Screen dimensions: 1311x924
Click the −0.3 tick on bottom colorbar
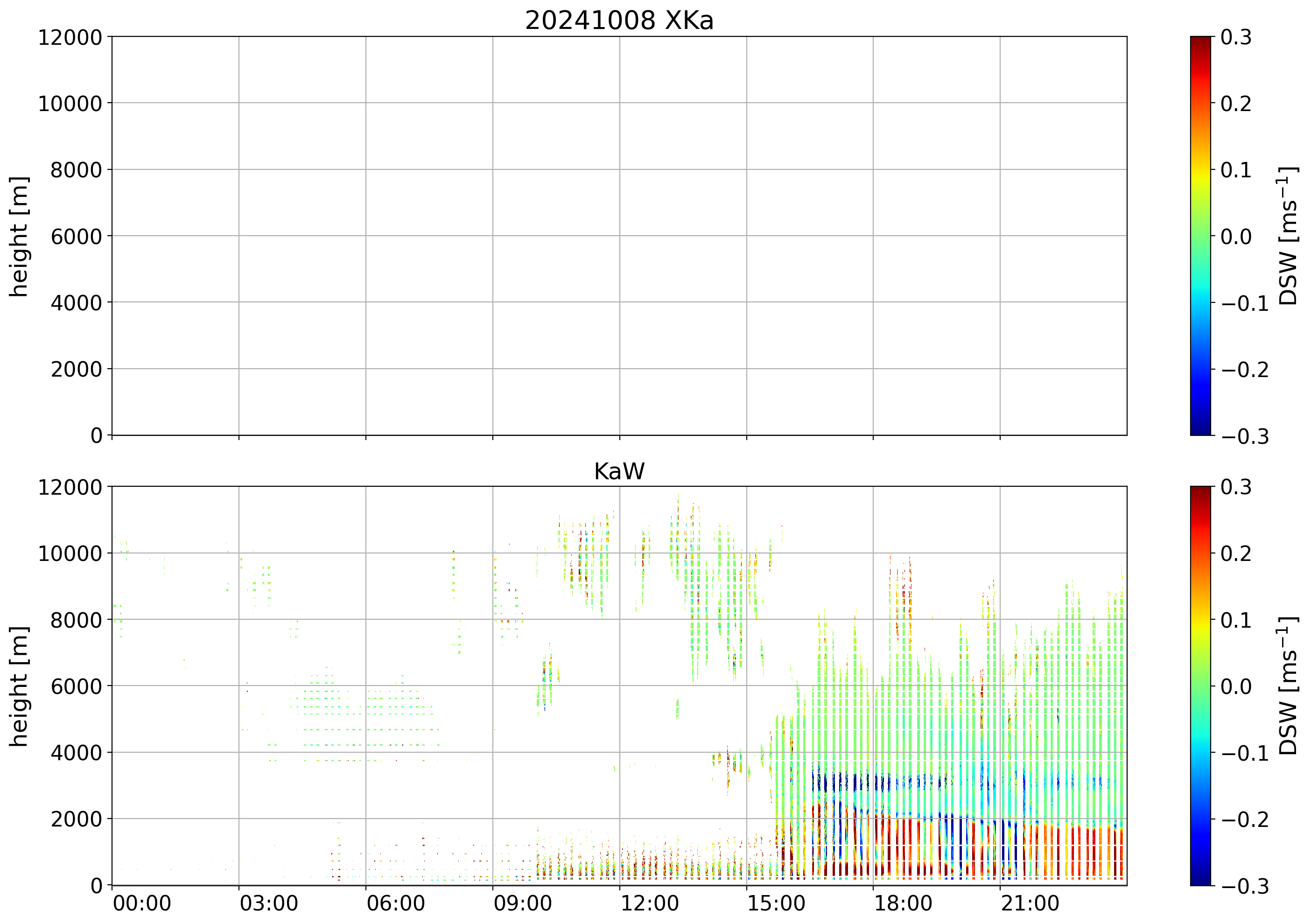click(x=1244, y=886)
